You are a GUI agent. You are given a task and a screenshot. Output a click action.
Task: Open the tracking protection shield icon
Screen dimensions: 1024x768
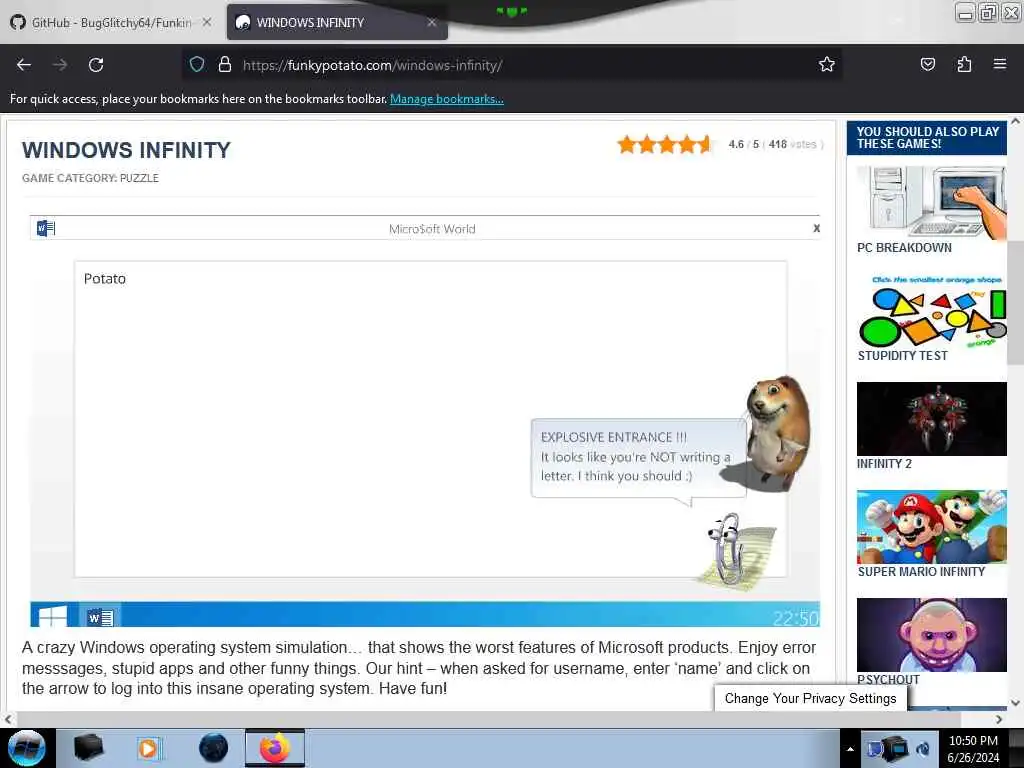[x=197, y=65]
